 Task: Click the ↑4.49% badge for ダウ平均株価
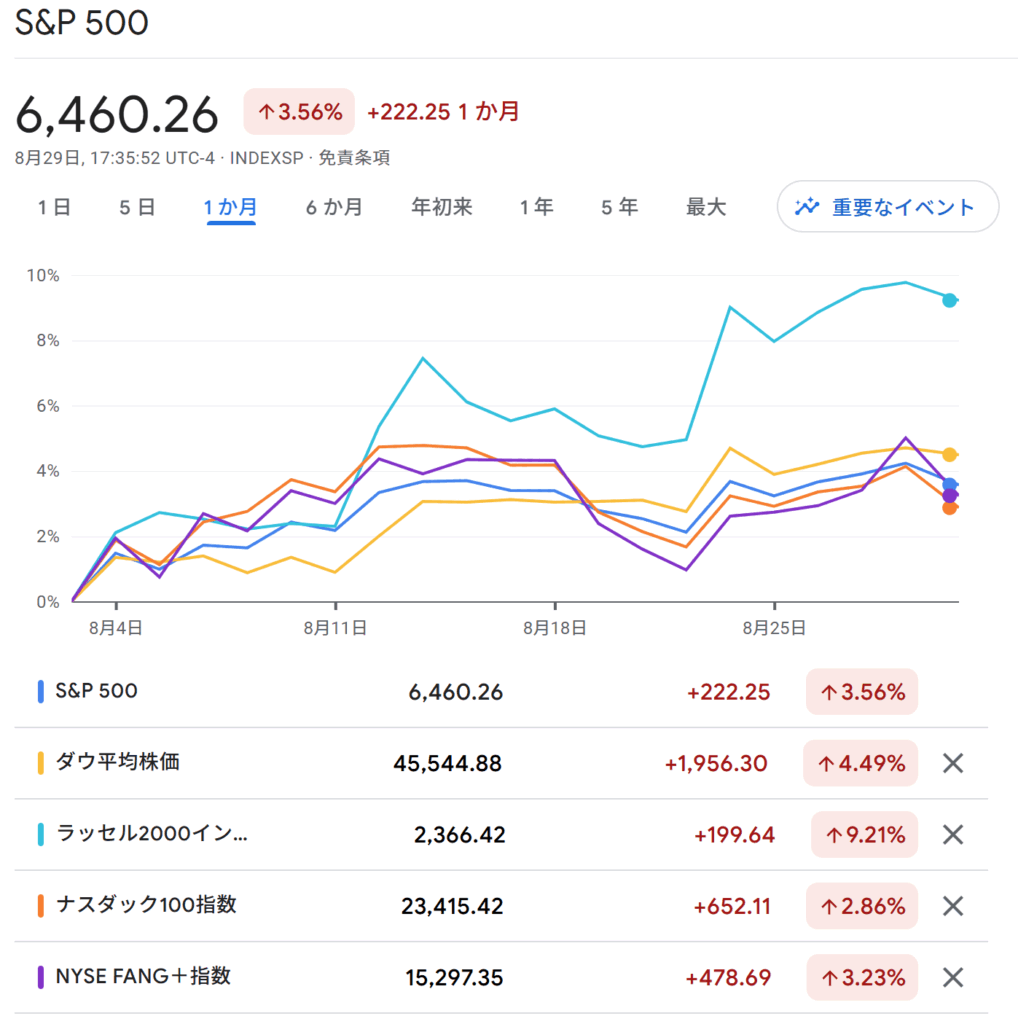click(861, 763)
